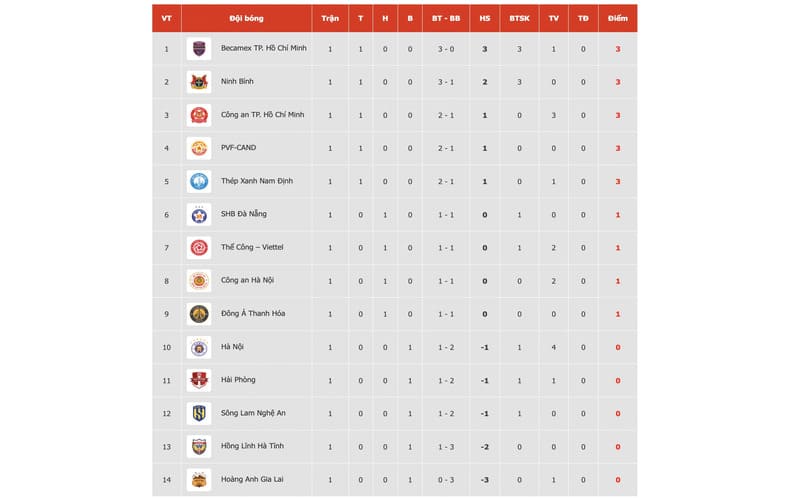Open the Hải Phòng team name
The height and width of the screenshot is (500, 800).
coord(239,380)
